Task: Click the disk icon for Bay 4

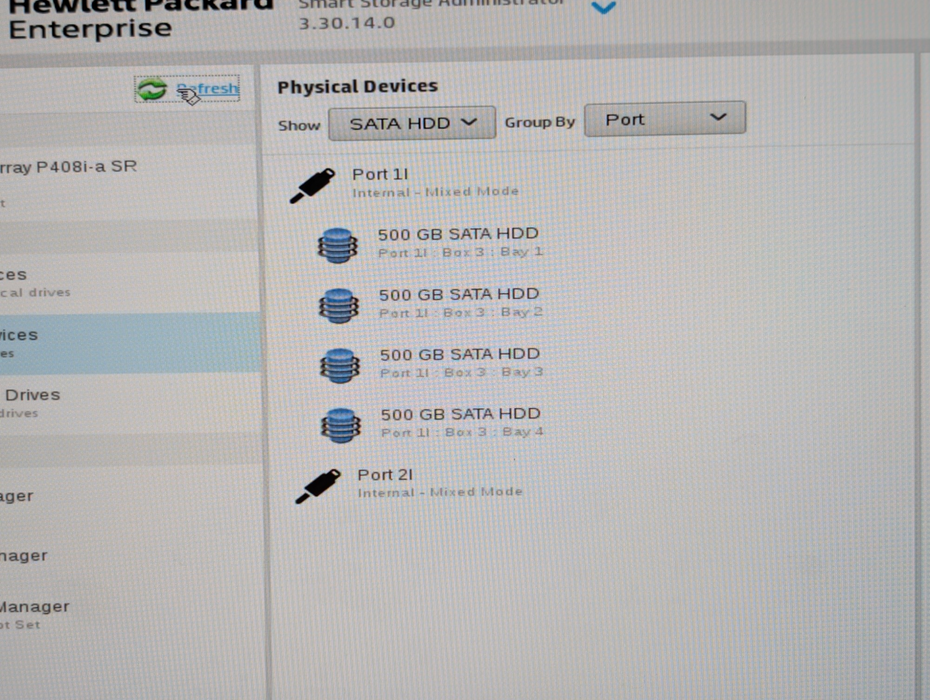Action: tap(340, 425)
